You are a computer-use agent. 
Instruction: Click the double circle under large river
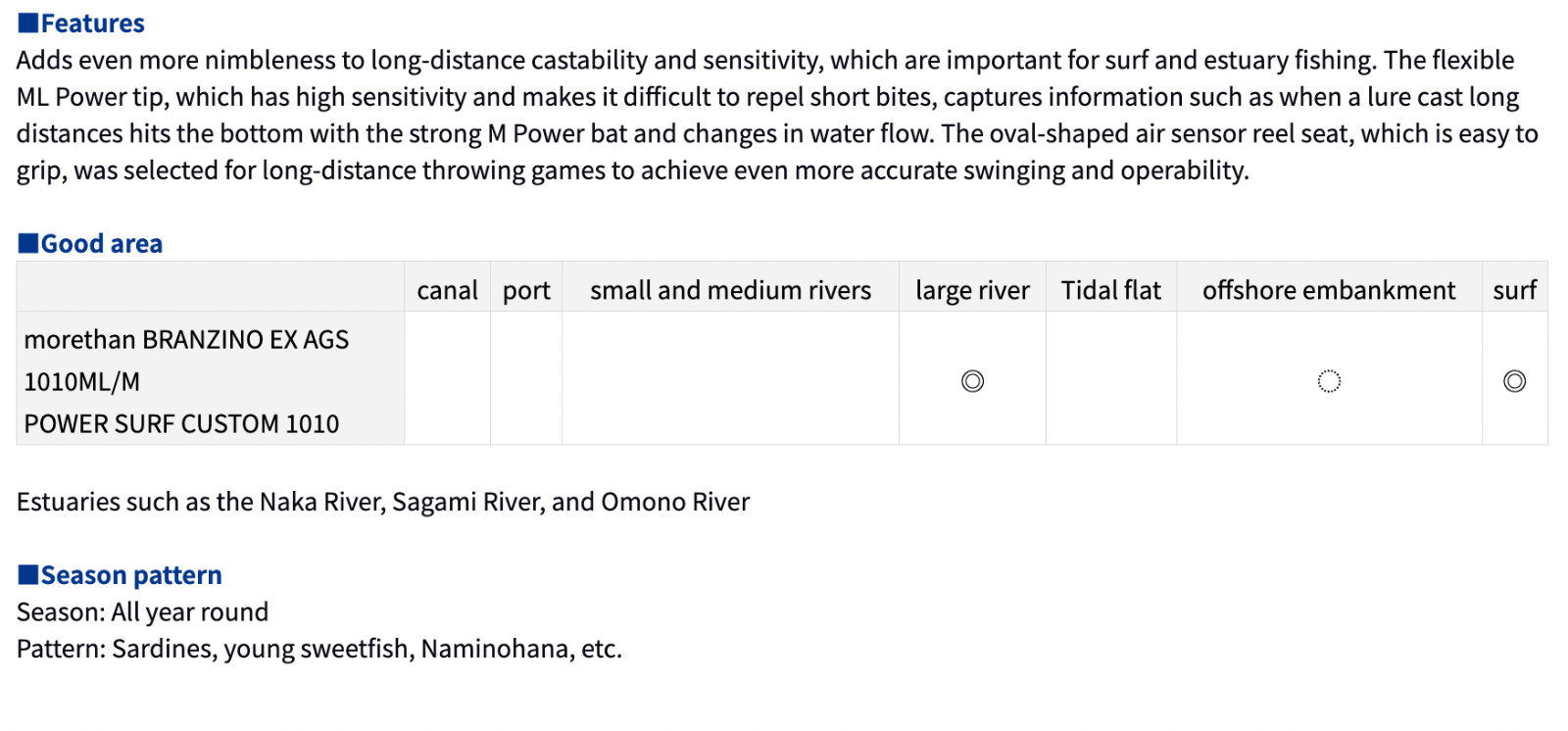pos(972,381)
